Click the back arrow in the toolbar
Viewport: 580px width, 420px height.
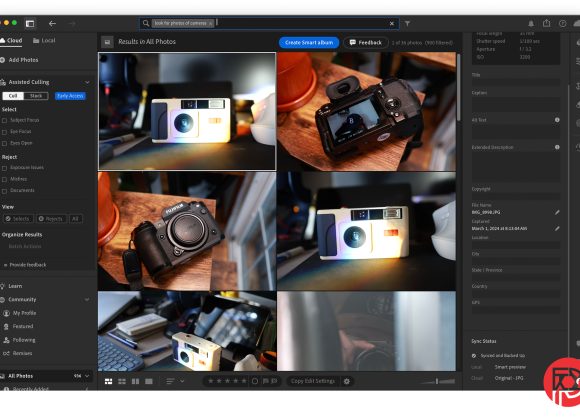coord(52,24)
